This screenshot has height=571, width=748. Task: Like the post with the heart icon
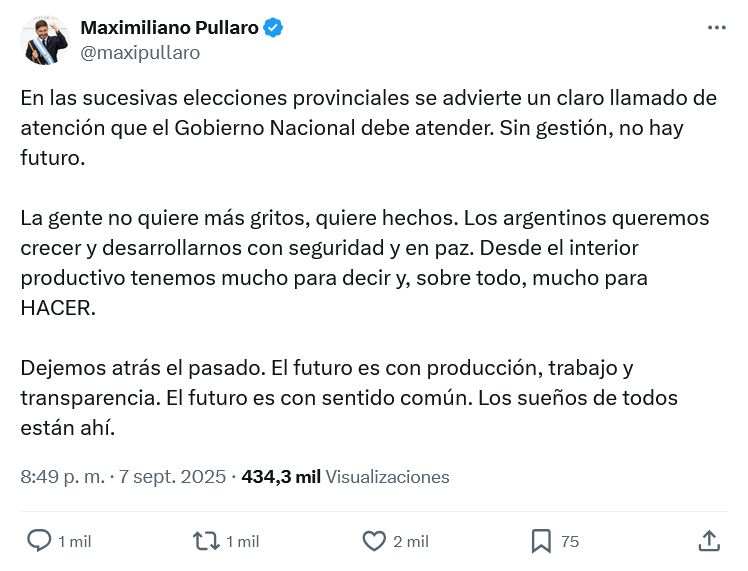point(374,541)
